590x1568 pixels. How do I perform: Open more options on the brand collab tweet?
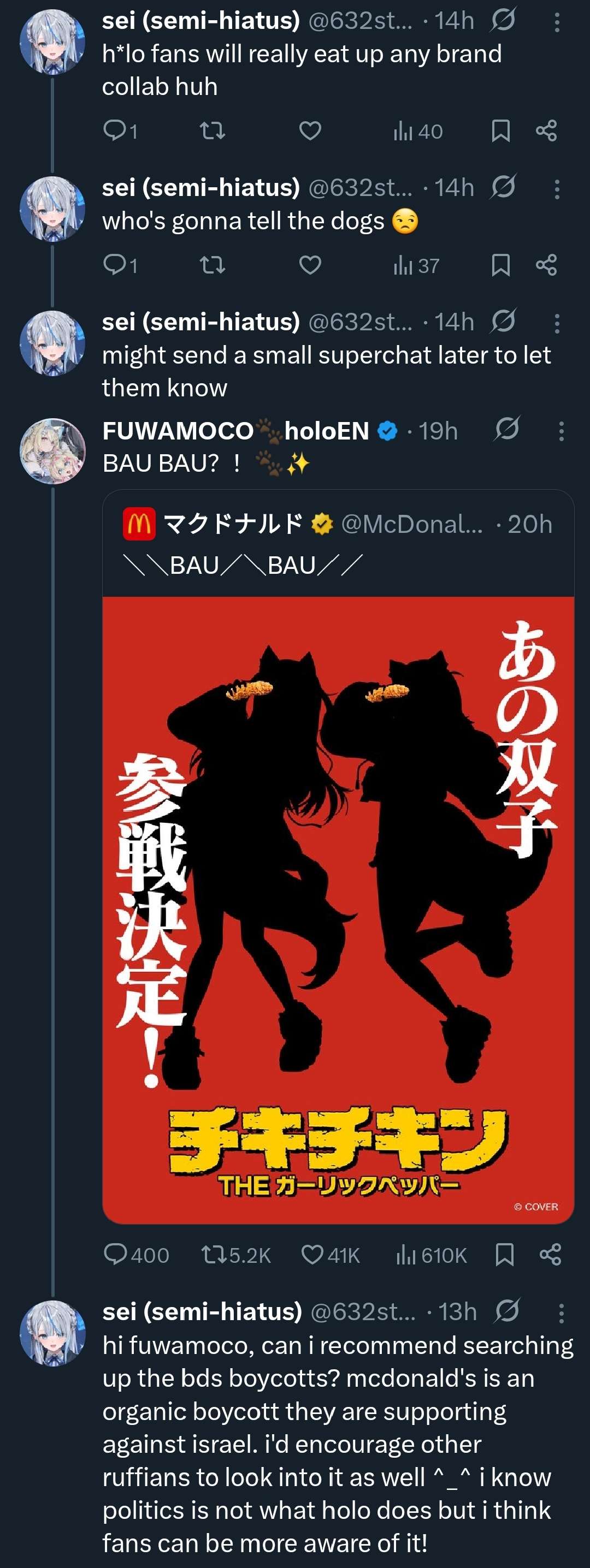(557, 22)
